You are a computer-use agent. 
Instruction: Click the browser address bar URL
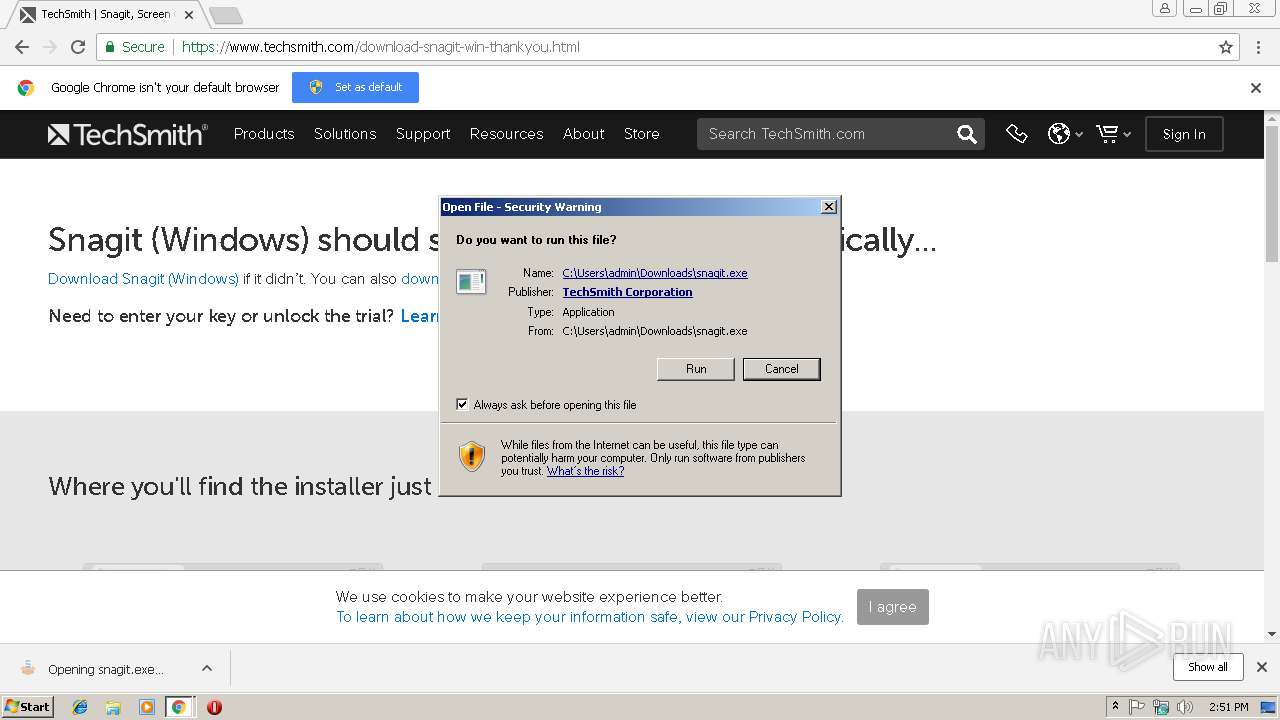(381, 47)
